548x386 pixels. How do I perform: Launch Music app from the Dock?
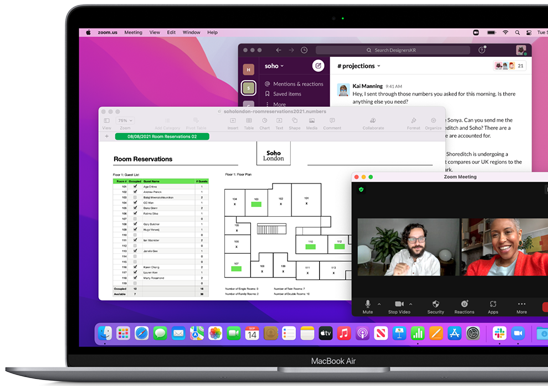[344, 333]
